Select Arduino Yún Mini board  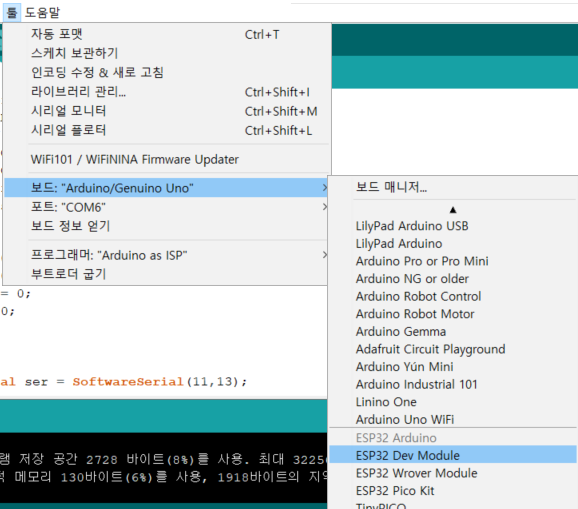[x=453, y=367]
